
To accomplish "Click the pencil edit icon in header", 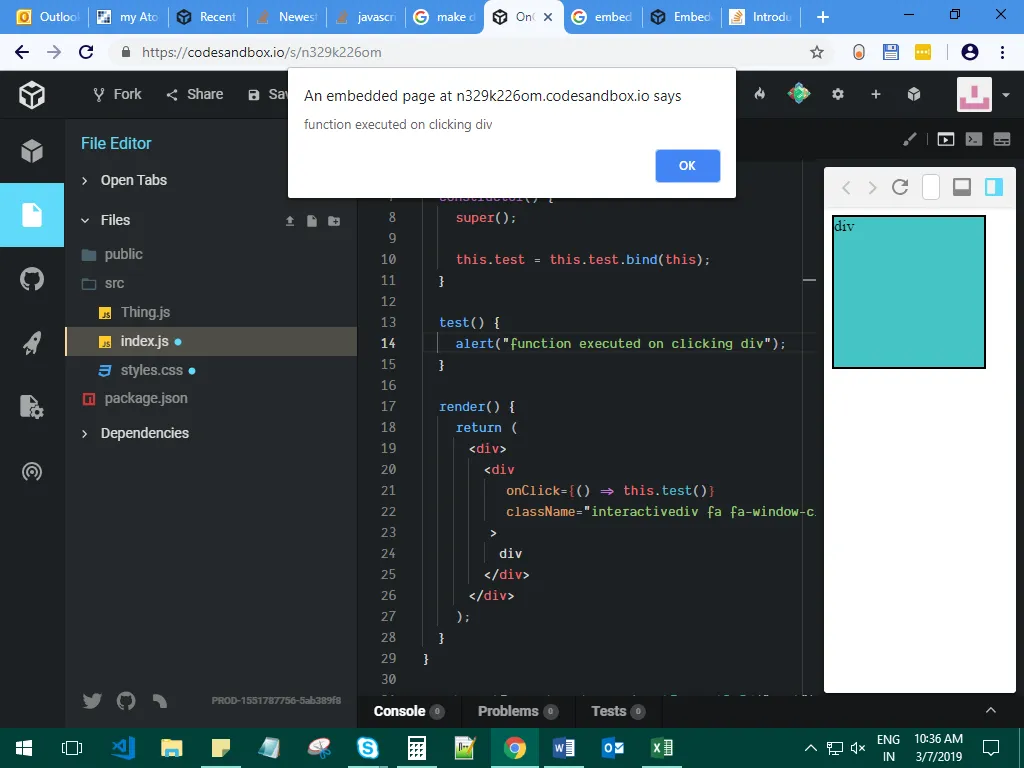I will click(x=910, y=139).
